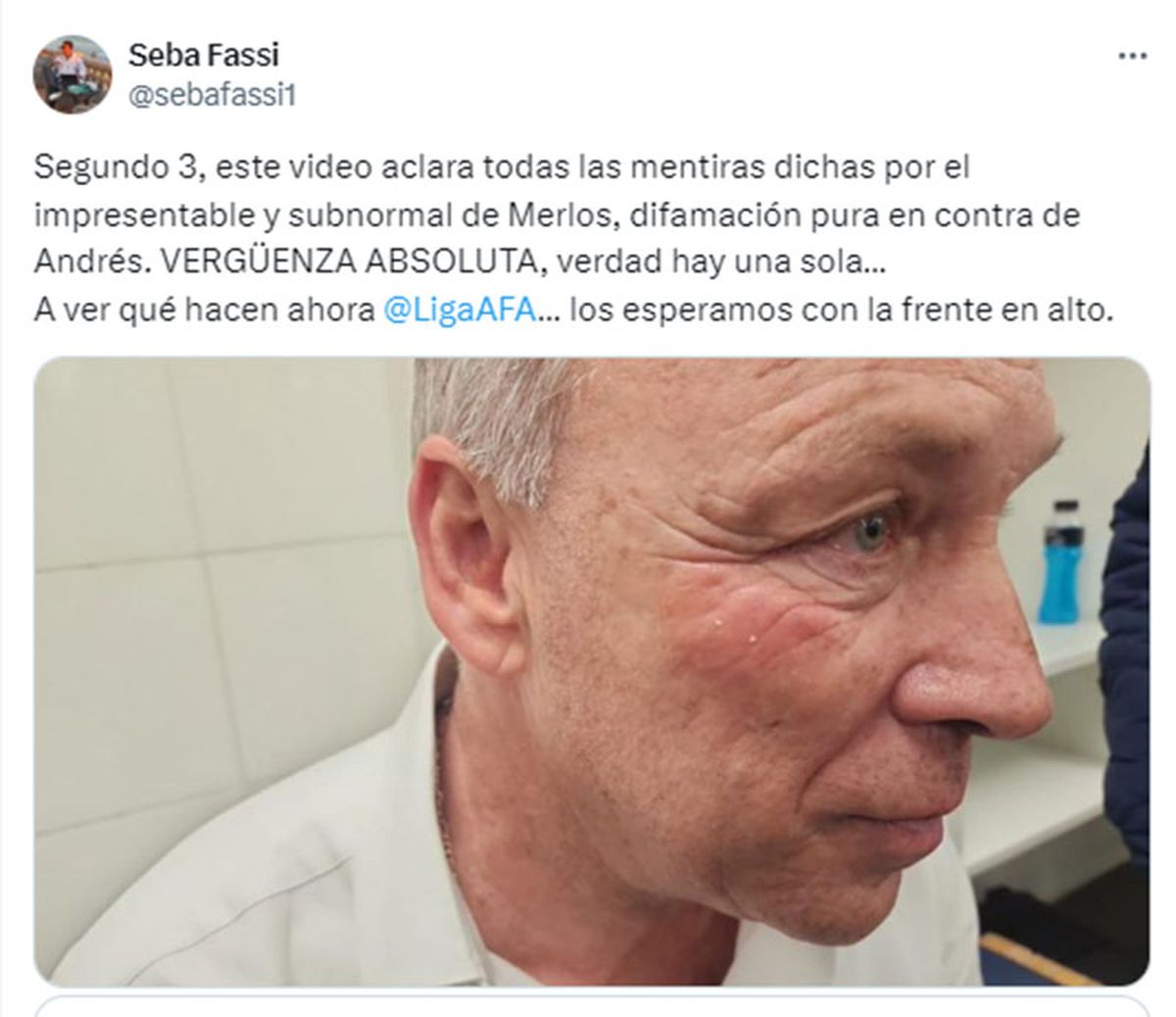
Task: Click the man's eye in the photo
Action: coord(871,530)
